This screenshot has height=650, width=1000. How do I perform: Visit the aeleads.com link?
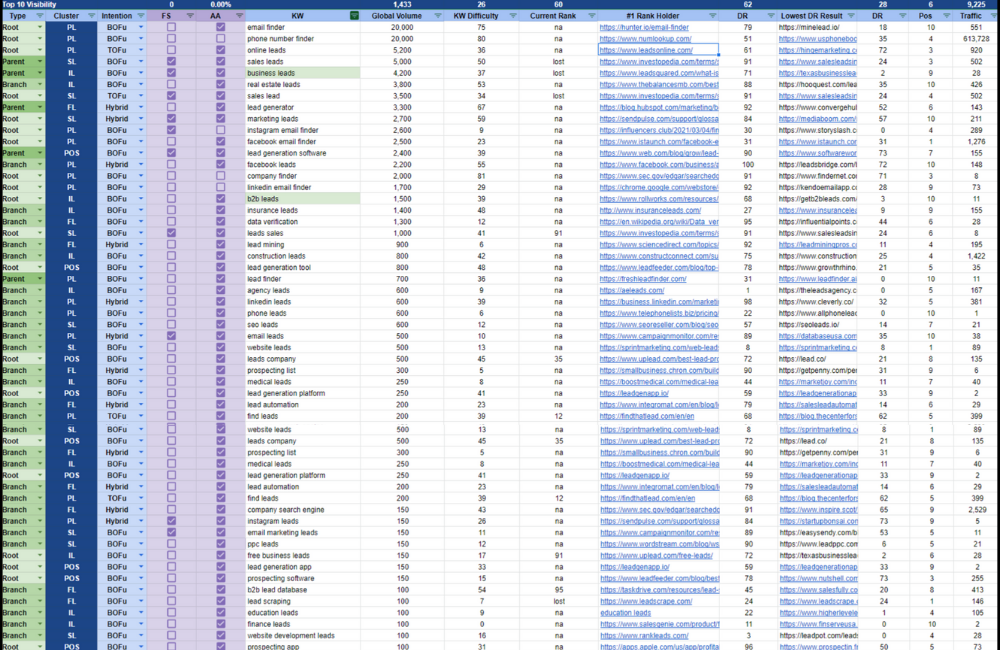[632, 290]
